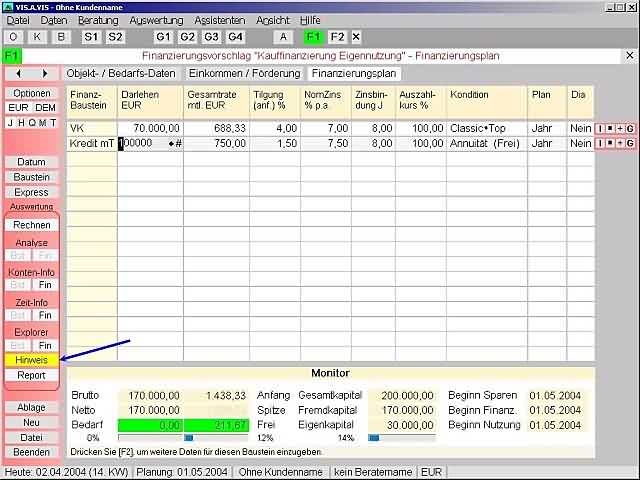Viewport: 640px width, 480px height.
Task: Click the right navigation arrow
Action: coord(45,73)
